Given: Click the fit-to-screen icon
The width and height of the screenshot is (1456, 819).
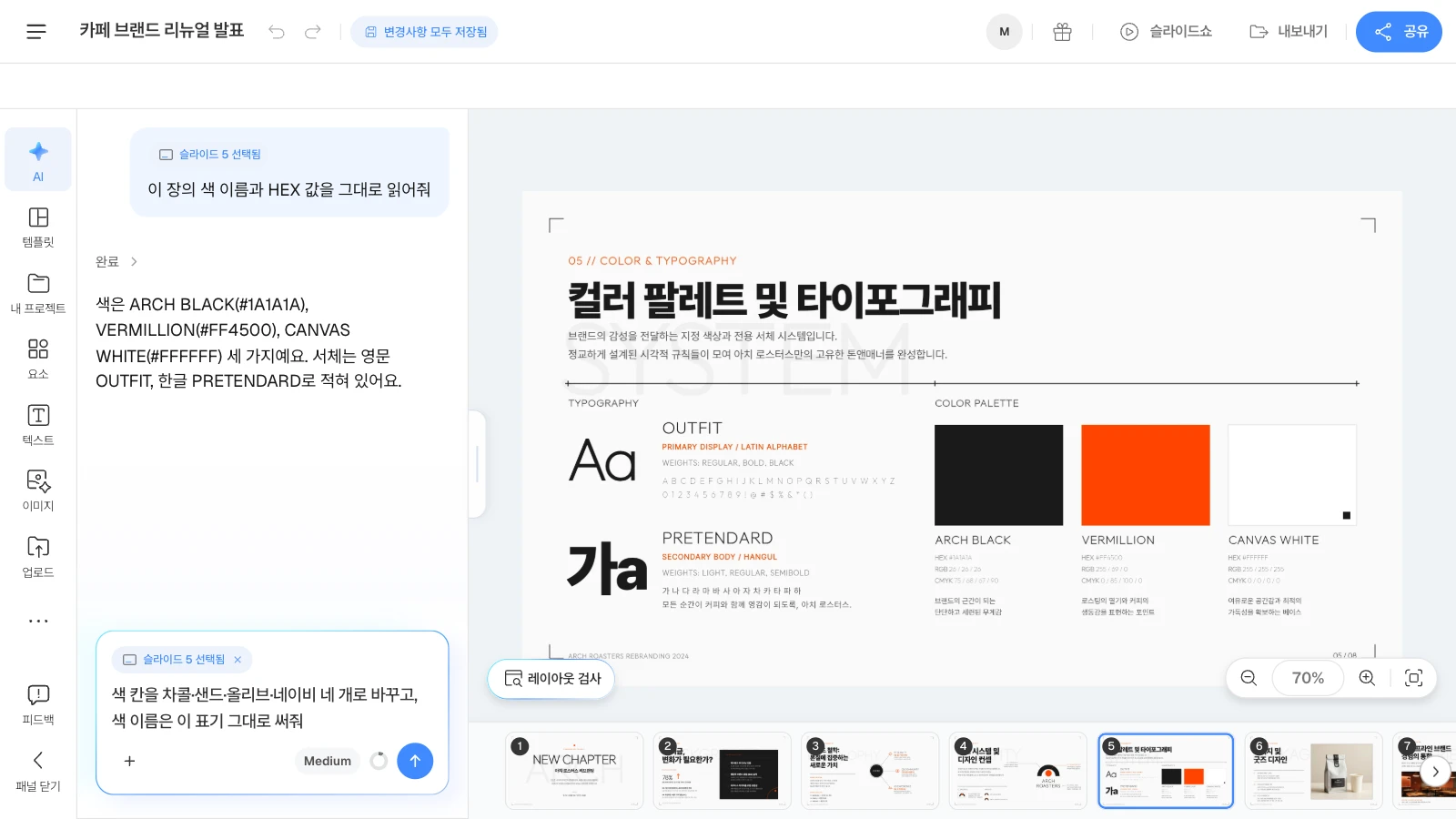Looking at the screenshot, I should (x=1413, y=678).
